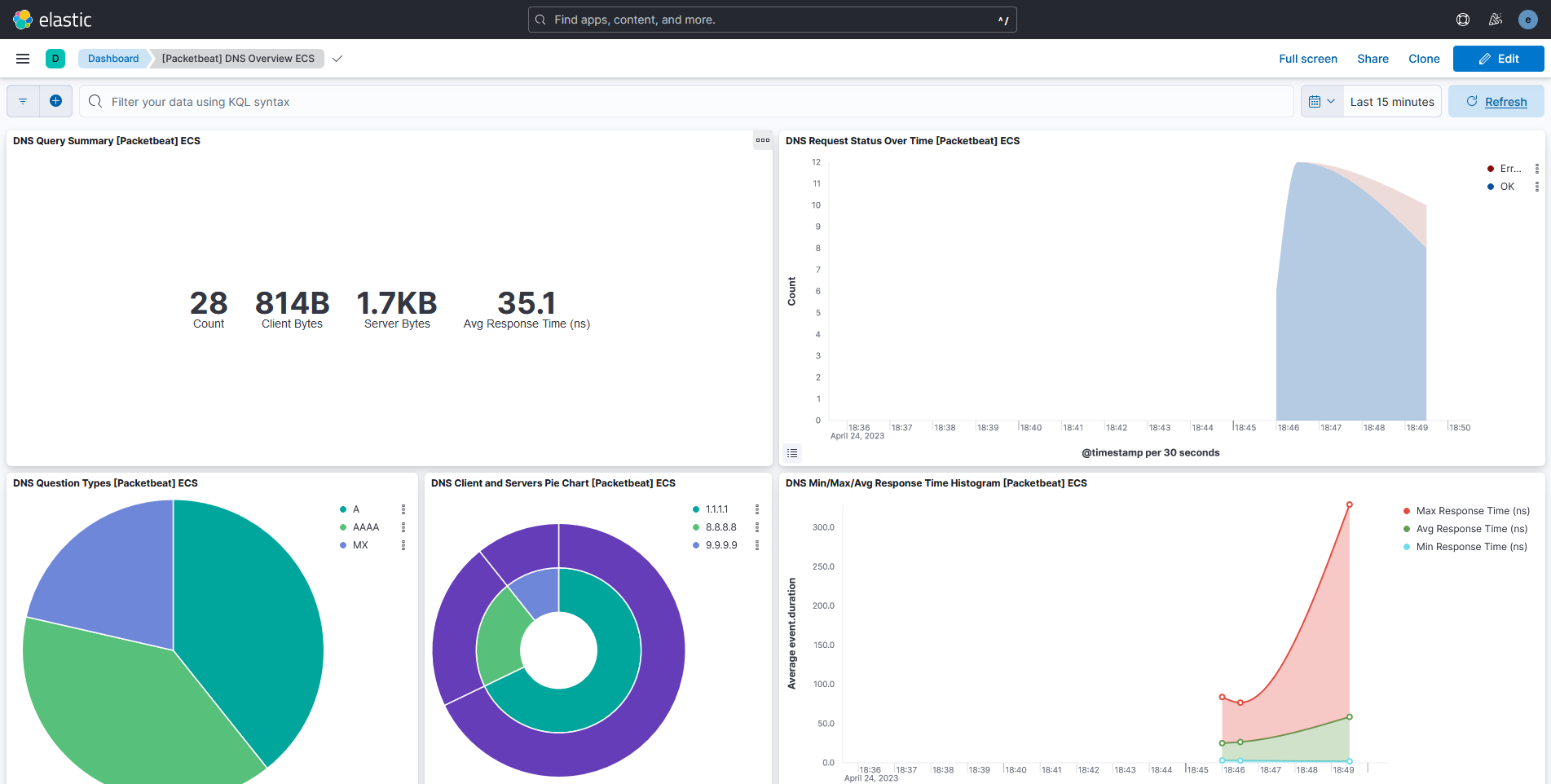Toggle the AAAA slice in Question Types legend
This screenshot has width=1551, height=784.
click(x=365, y=526)
